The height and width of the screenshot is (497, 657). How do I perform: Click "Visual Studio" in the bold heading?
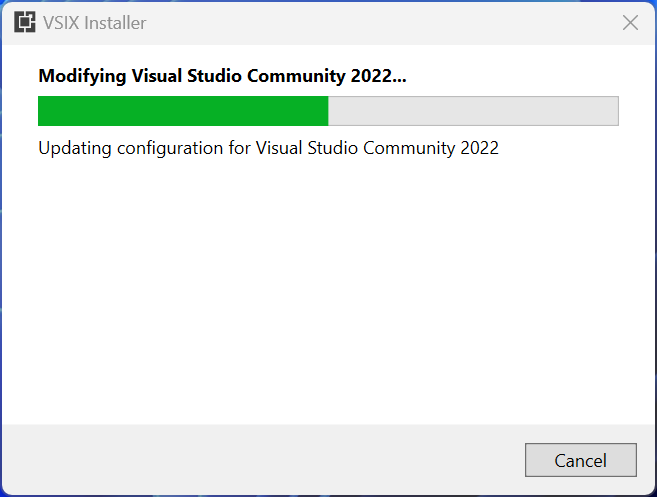pos(186,76)
